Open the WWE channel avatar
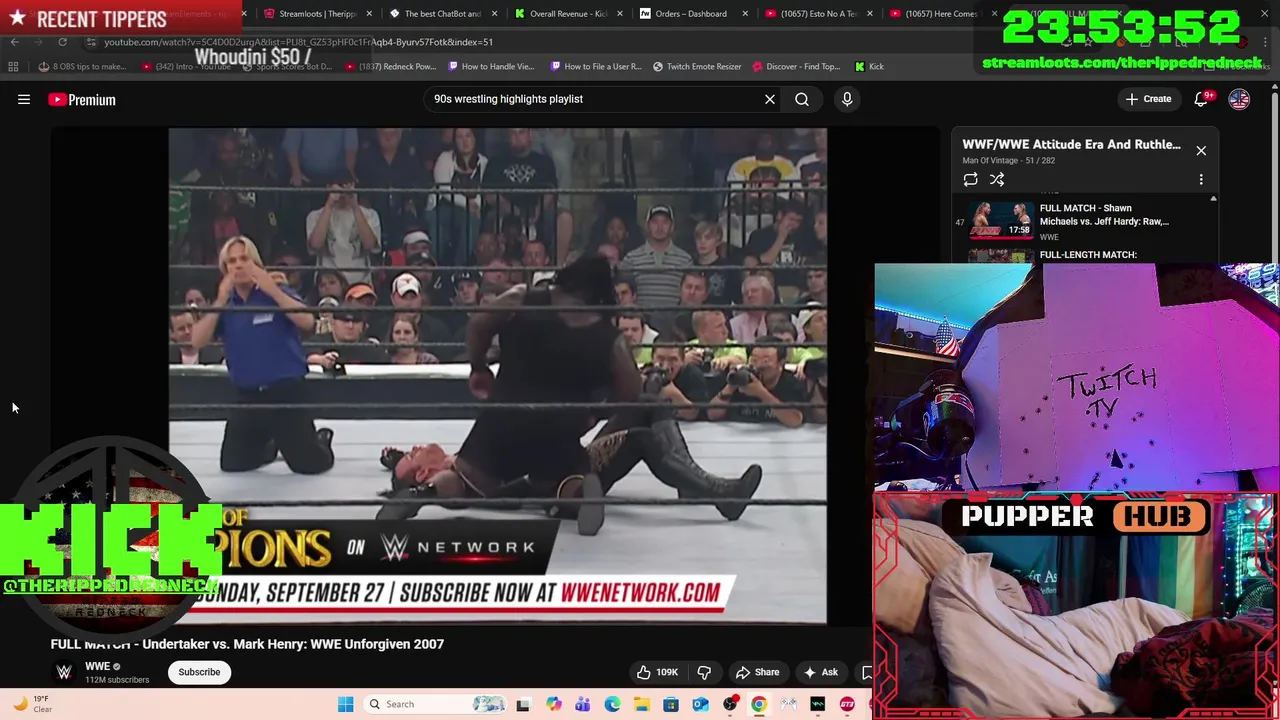Screen dimensions: 1280x720 coord(64,672)
